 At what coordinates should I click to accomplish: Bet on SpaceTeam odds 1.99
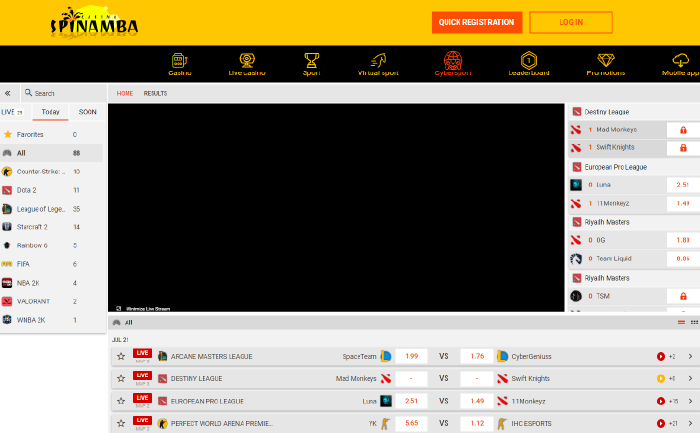(x=412, y=356)
